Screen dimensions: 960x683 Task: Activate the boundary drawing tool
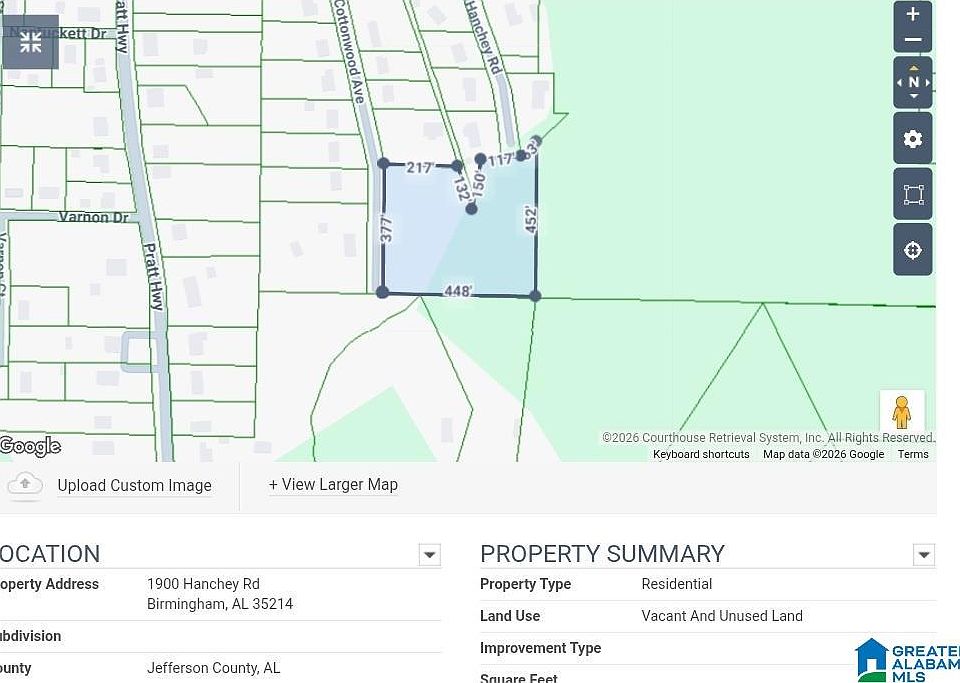(912, 193)
